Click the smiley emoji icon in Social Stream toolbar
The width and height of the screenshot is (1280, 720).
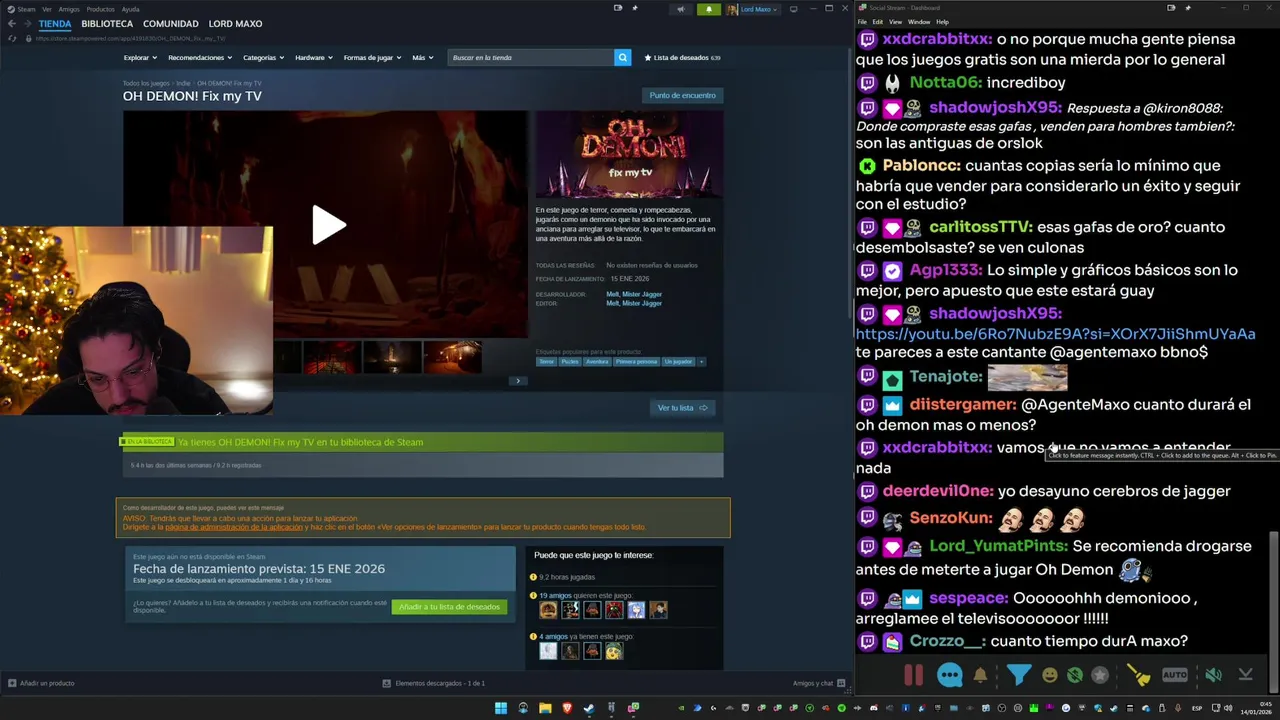point(1049,675)
